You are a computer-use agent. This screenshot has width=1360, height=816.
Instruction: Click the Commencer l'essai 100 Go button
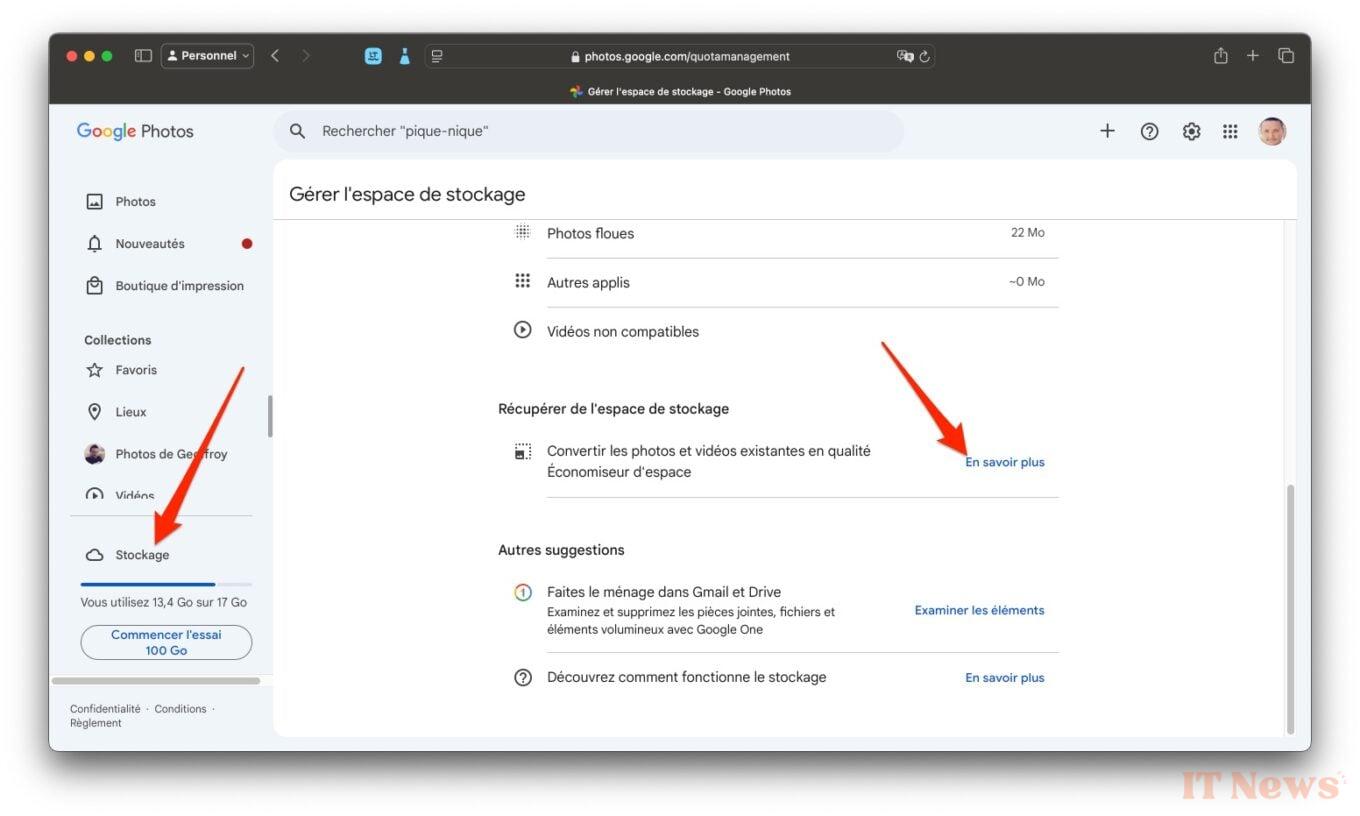[166, 642]
